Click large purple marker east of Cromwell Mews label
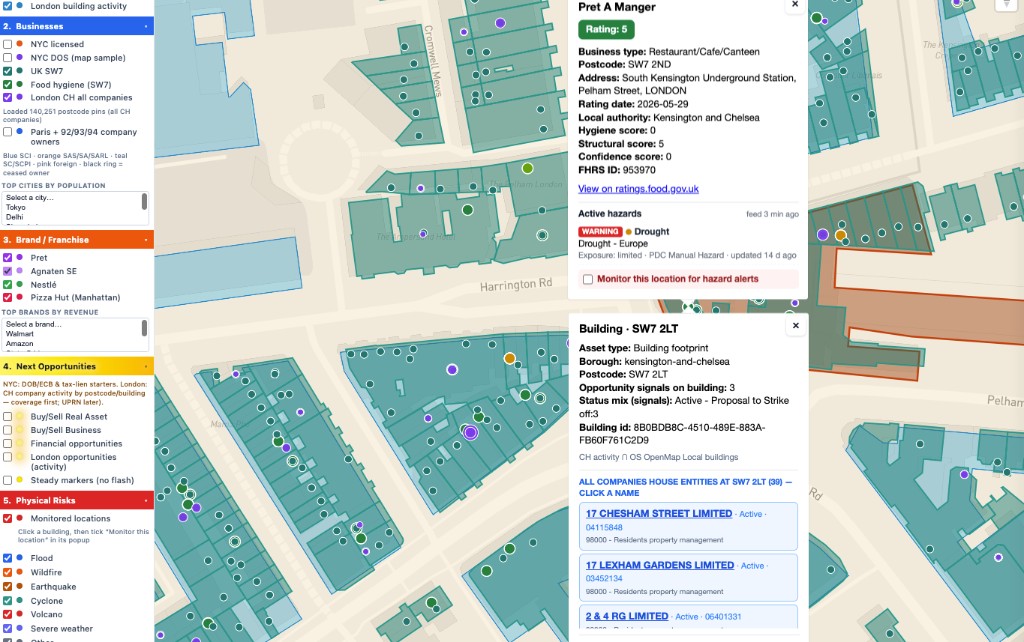 (x=500, y=23)
